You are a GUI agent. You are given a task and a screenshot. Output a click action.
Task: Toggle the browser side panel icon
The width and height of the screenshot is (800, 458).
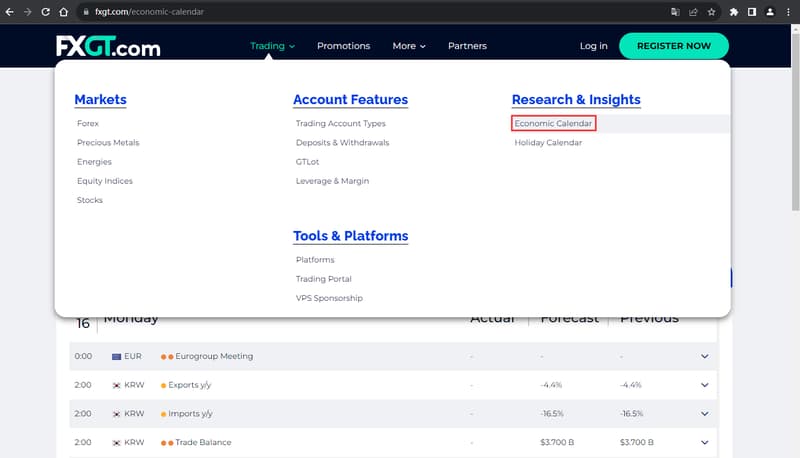click(x=751, y=12)
